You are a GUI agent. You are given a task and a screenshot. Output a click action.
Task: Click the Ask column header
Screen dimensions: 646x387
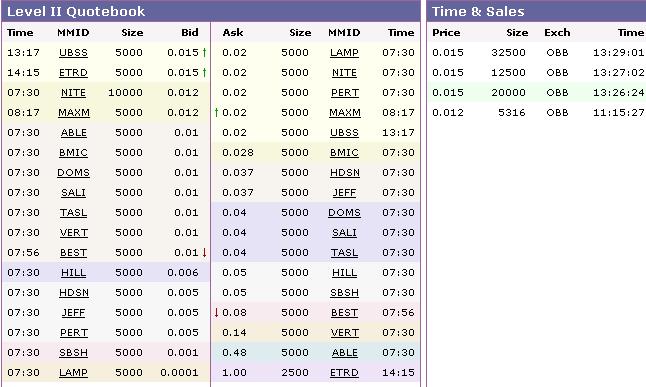(233, 33)
